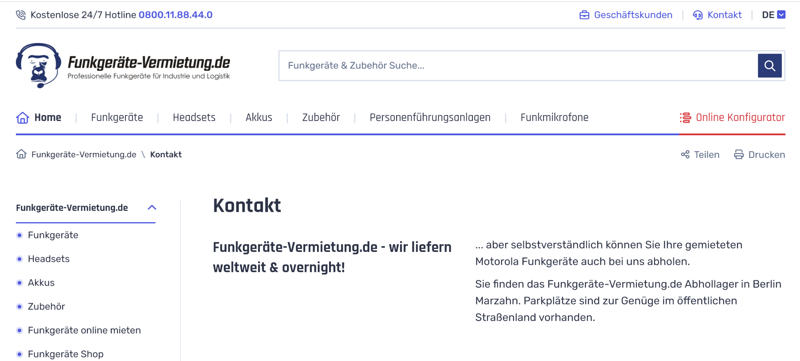Viewport: 800px width, 361px height.
Task: Click the Kontakt breadcrumb entry
Action: point(166,154)
